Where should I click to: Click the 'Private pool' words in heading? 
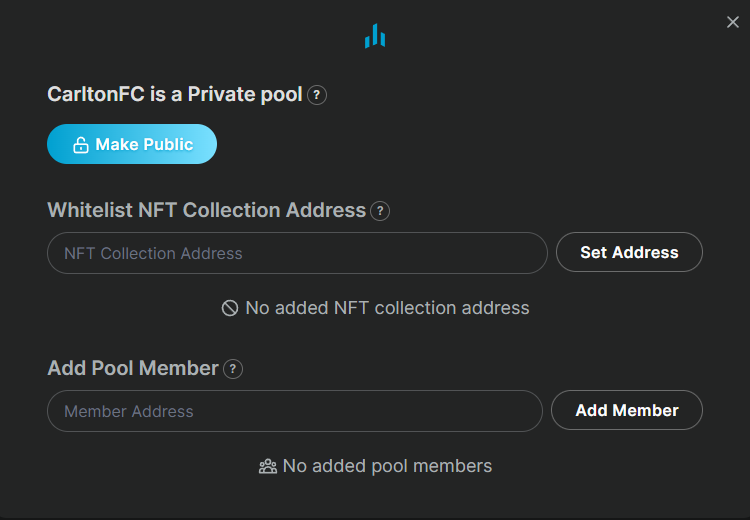245,95
